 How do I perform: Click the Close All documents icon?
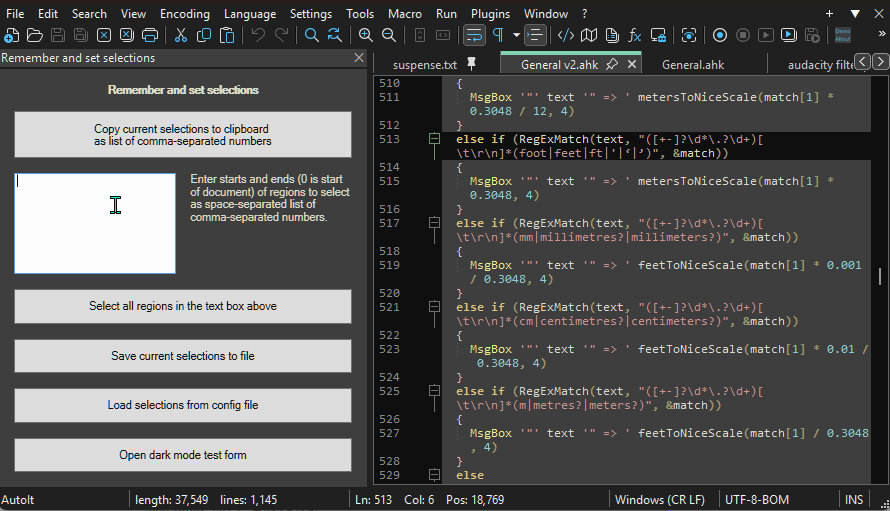[x=127, y=35]
